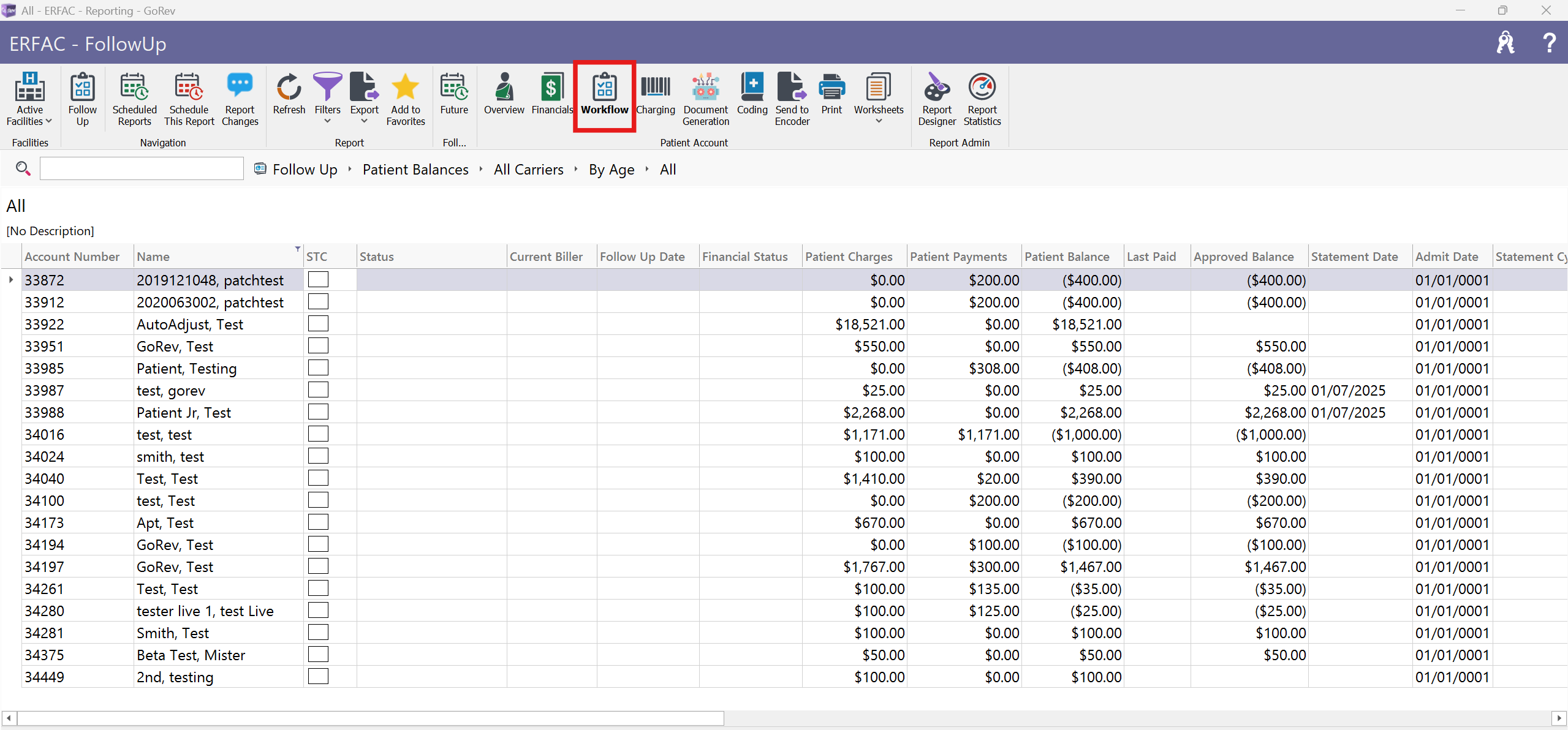Open Scheduled Reports
The image size is (1568, 730).
click(x=134, y=99)
